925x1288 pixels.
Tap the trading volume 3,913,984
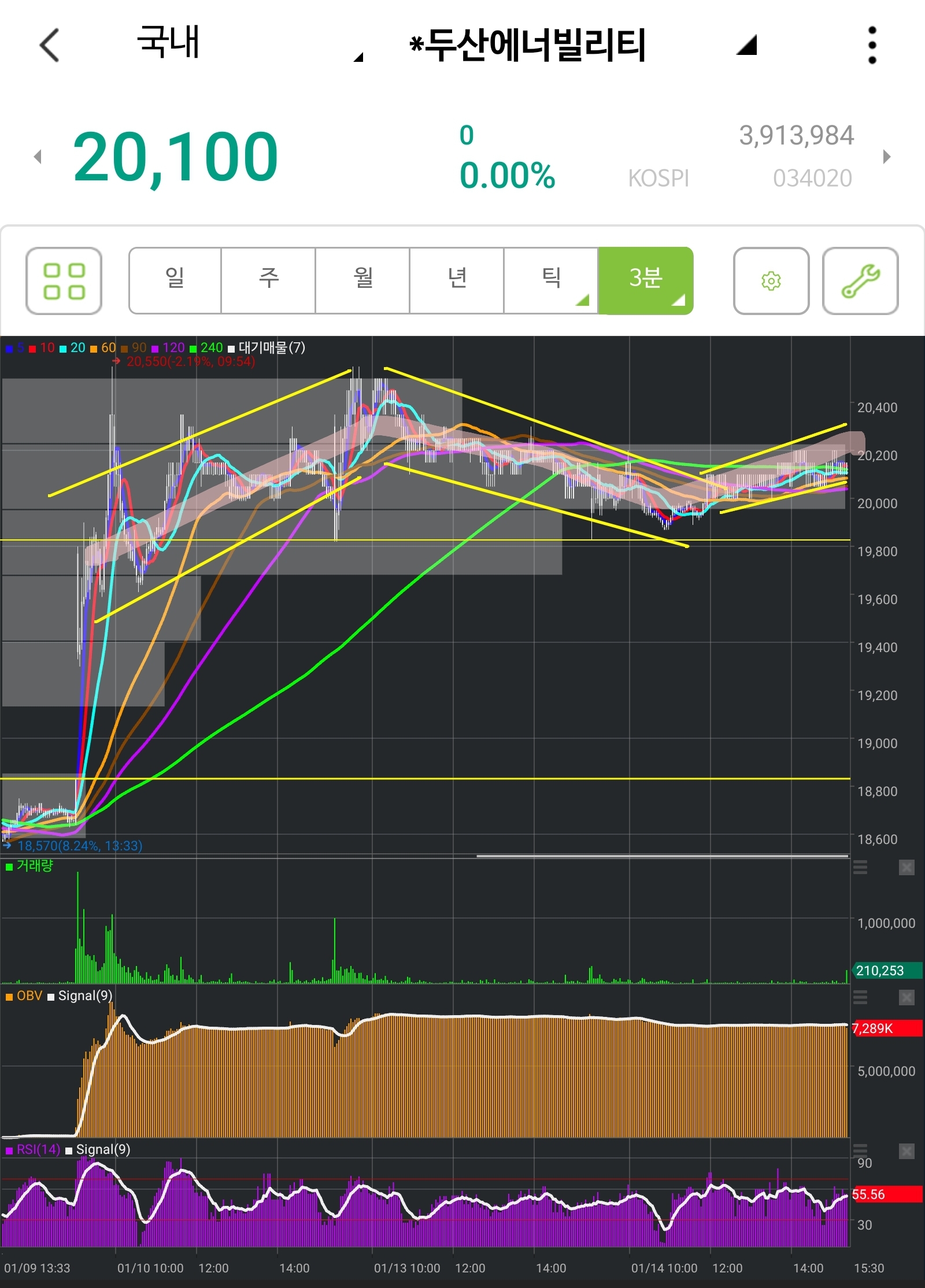tap(796, 135)
